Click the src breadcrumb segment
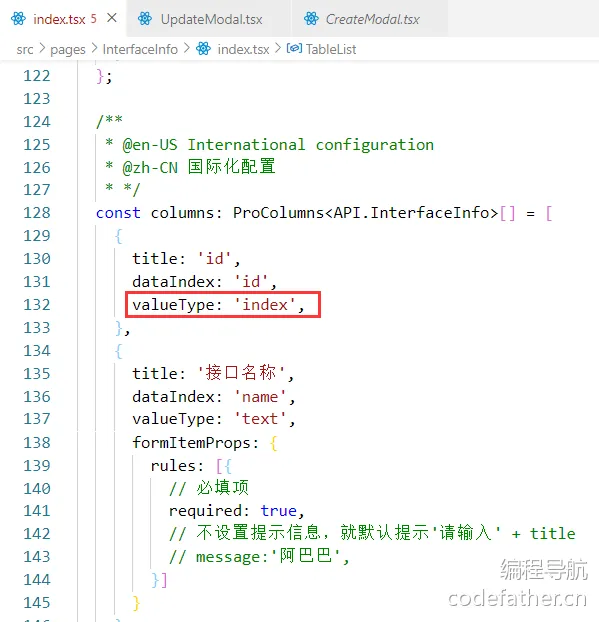Viewport: 599px width, 622px height. point(25,50)
